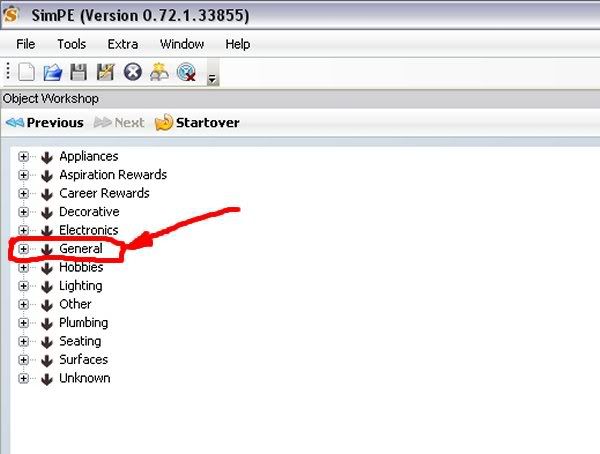Select the Appliances category label
This screenshot has width=600, height=454.
(x=89, y=156)
